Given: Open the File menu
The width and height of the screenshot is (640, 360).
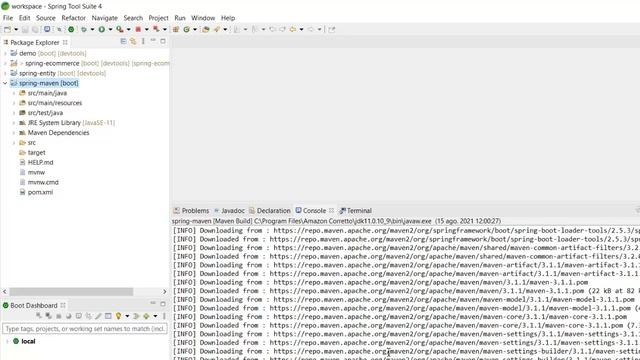Looking at the screenshot, I should click(8, 18).
